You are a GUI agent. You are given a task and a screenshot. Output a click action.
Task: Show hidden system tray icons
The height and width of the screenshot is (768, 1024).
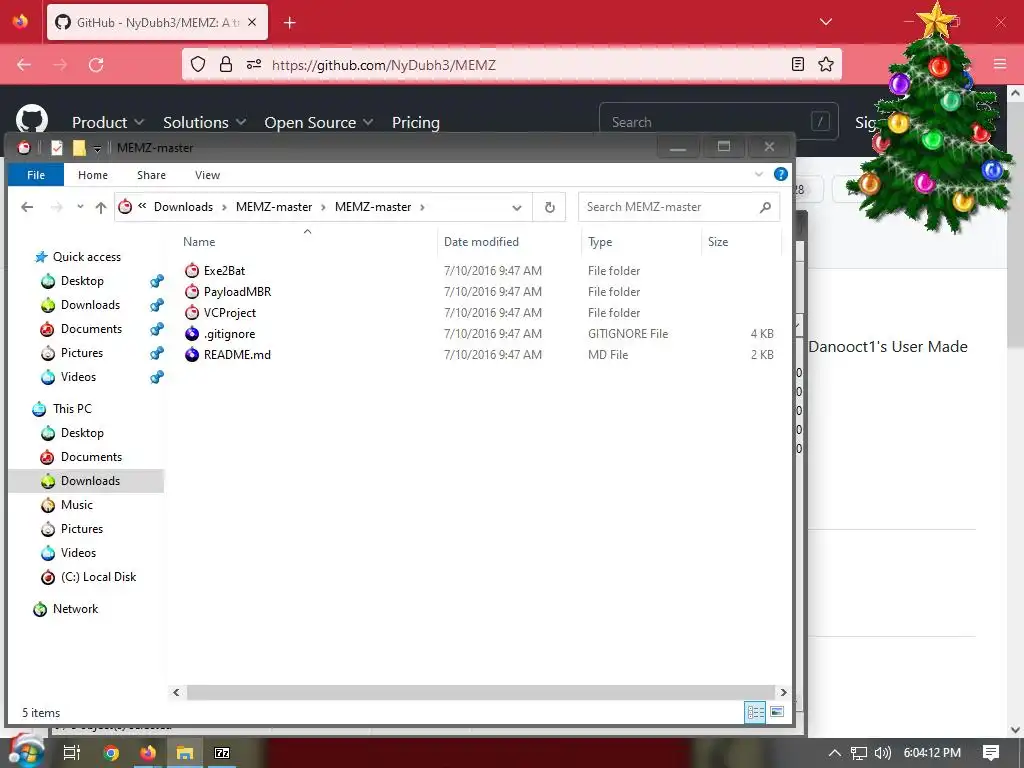834,753
